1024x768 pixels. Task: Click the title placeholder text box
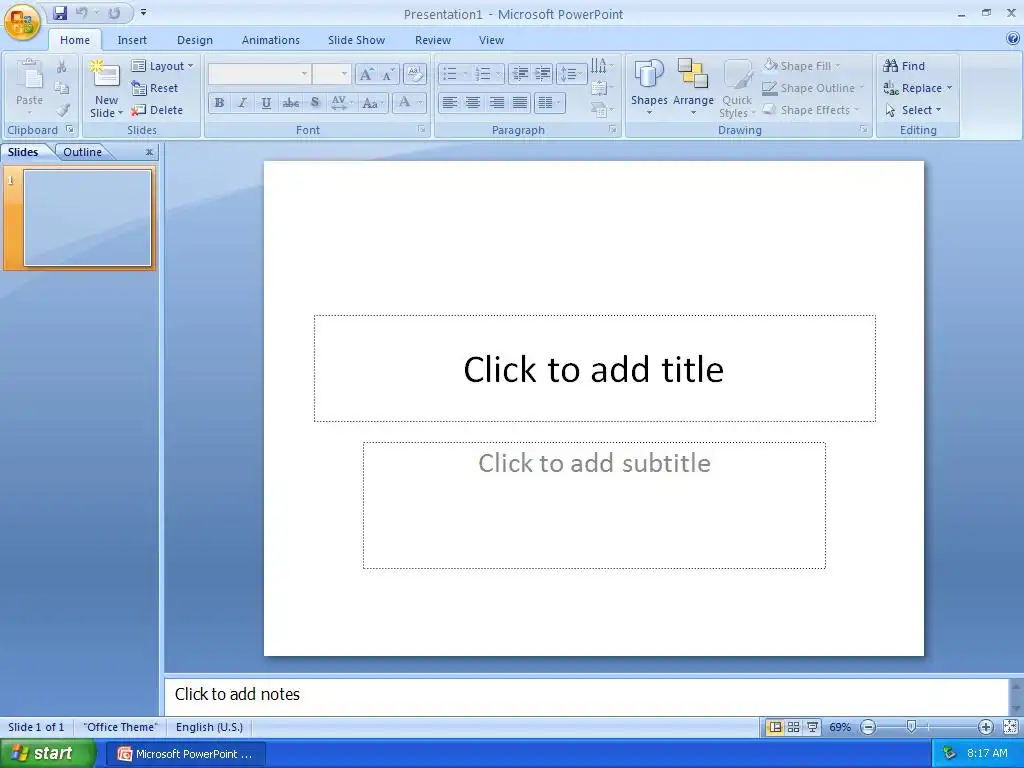click(x=594, y=369)
